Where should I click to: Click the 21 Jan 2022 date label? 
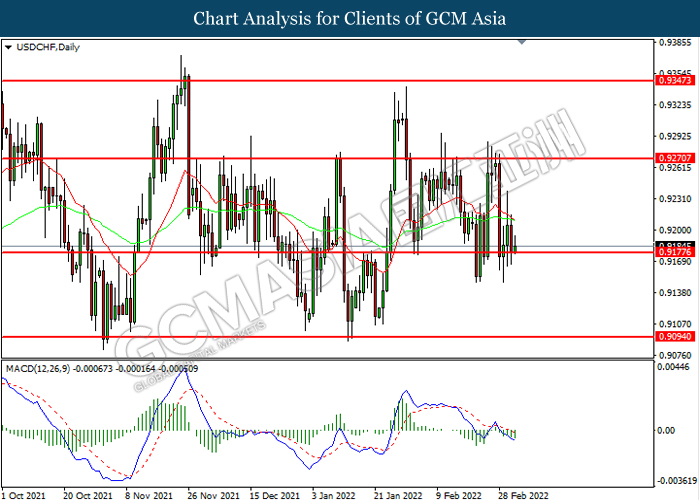click(x=398, y=495)
